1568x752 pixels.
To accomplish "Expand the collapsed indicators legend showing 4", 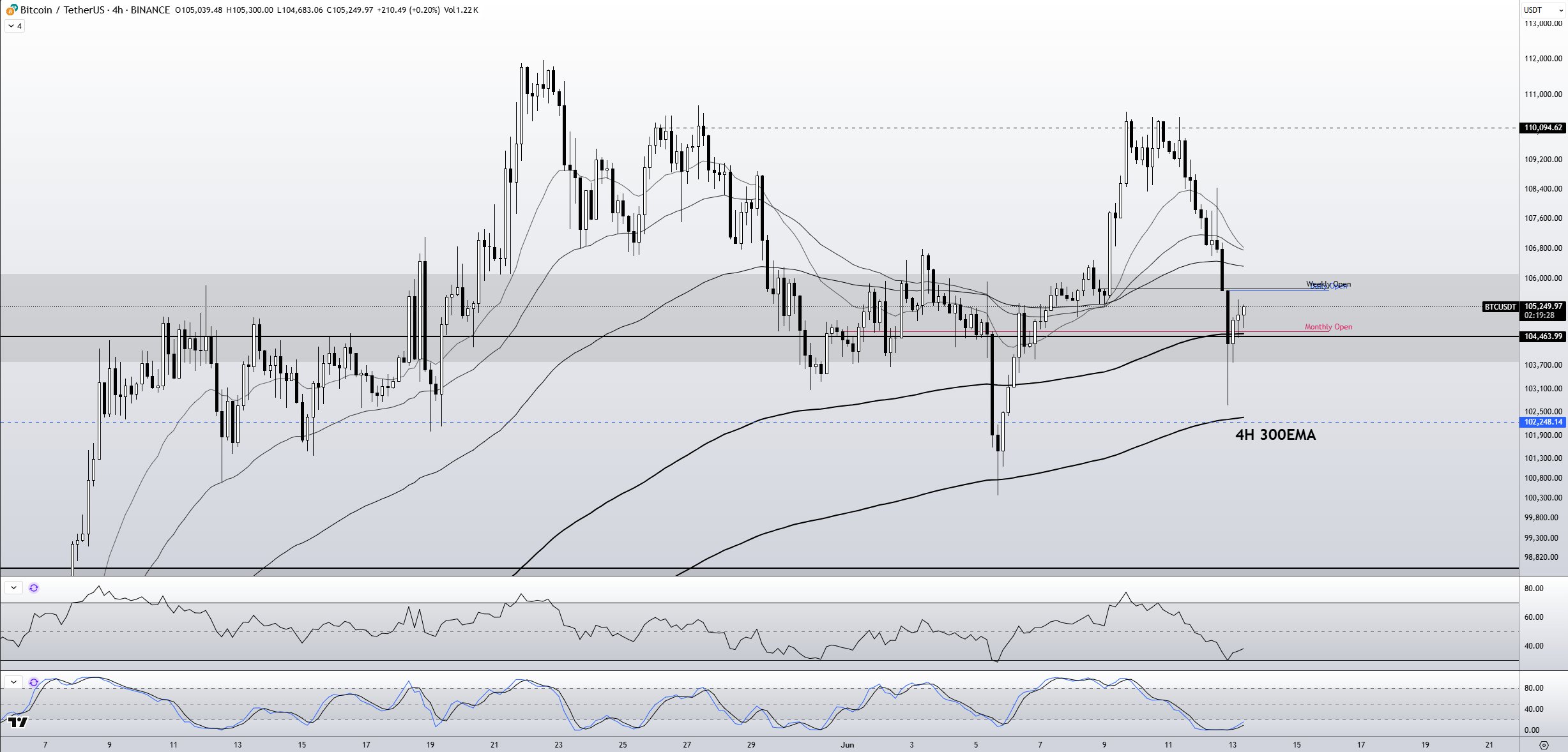I will tap(15, 26).
